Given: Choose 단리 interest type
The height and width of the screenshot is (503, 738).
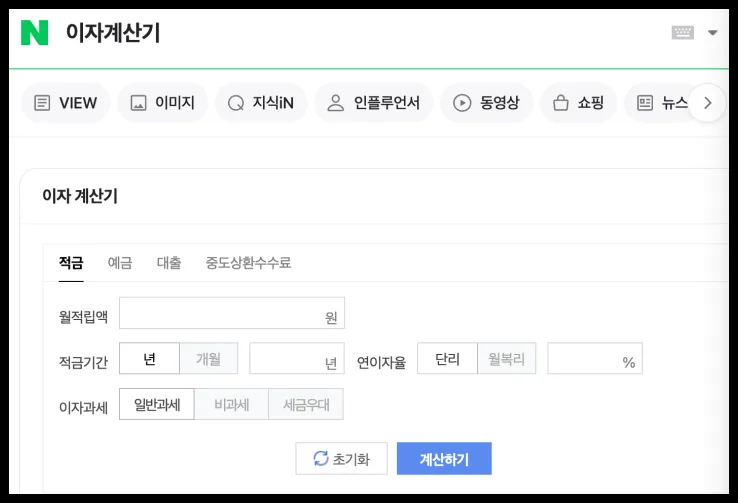Looking at the screenshot, I should point(447,359).
